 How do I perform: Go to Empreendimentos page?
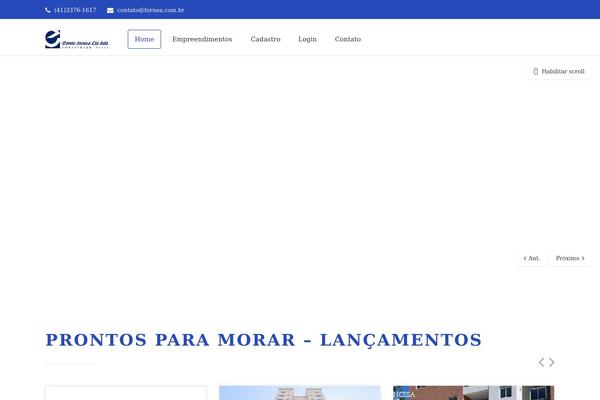click(202, 39)
